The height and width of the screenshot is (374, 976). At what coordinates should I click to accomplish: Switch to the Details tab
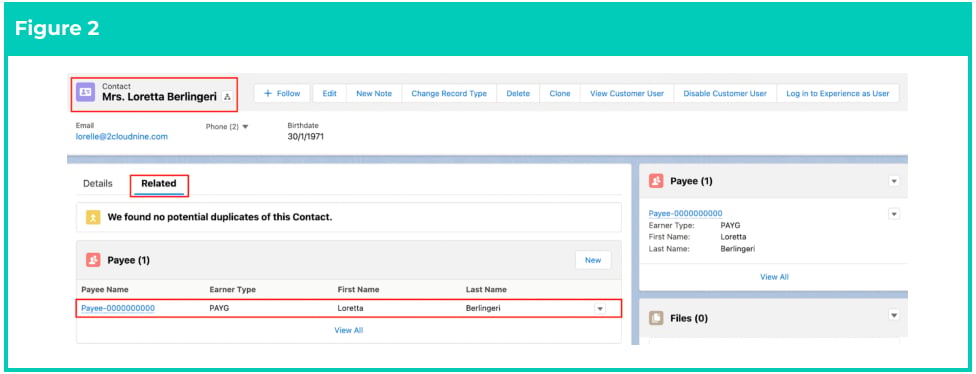click(98, 184)
